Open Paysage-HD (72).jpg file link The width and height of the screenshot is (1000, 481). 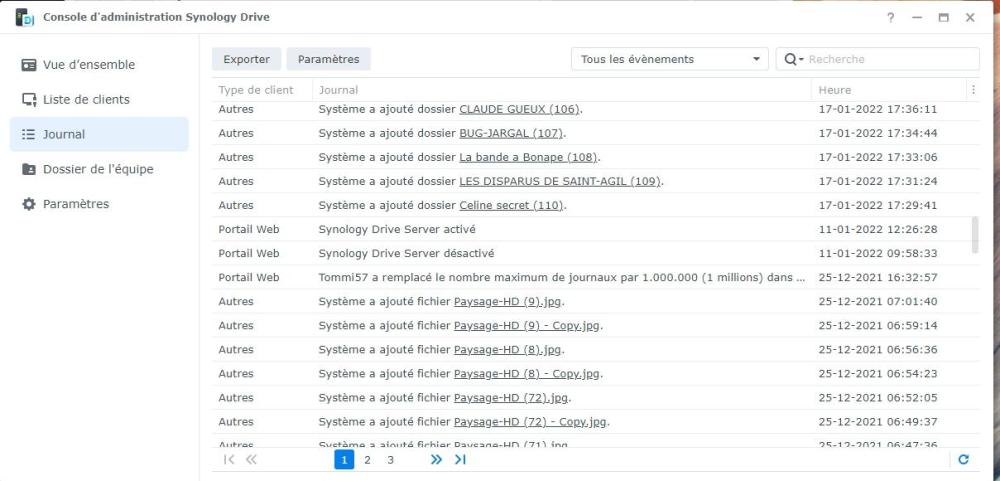click(x=510, y=398)
